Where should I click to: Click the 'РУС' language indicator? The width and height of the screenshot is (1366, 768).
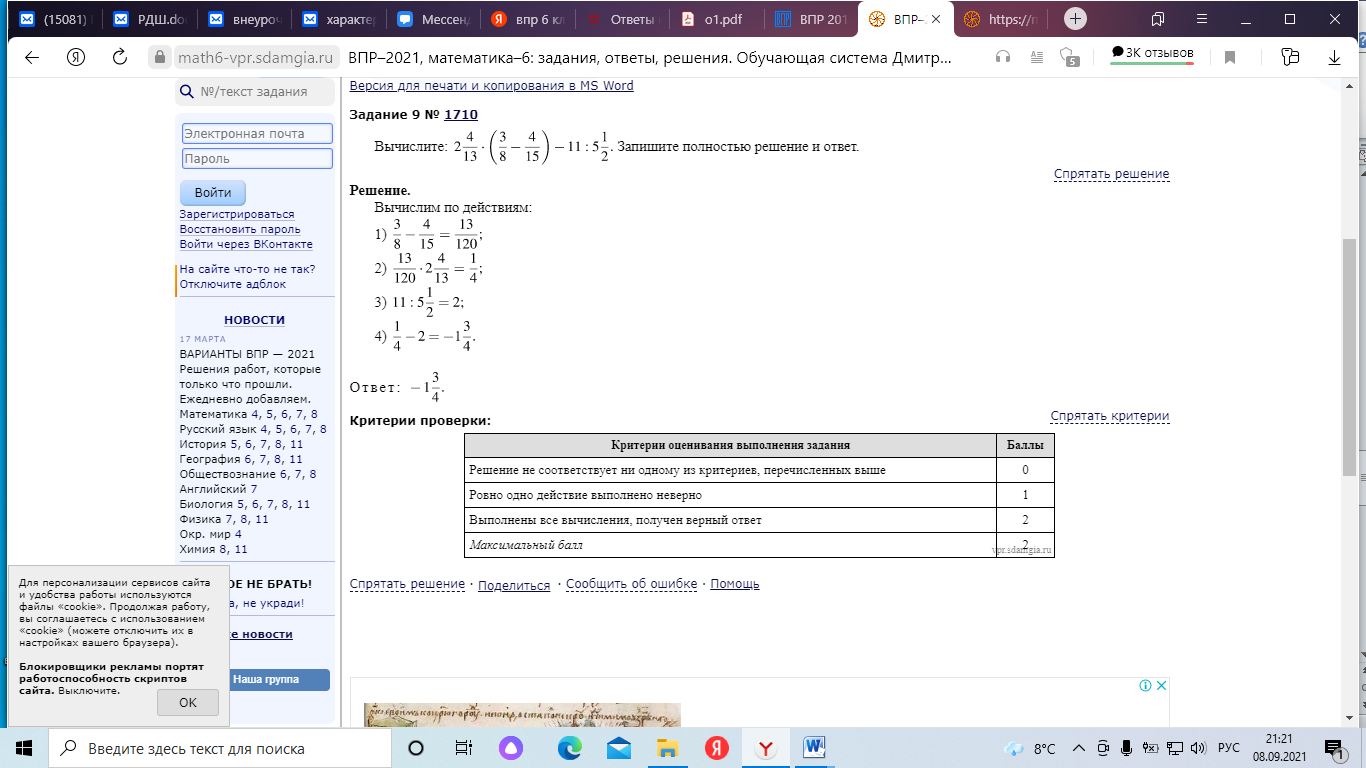(x=1228, y=748)
